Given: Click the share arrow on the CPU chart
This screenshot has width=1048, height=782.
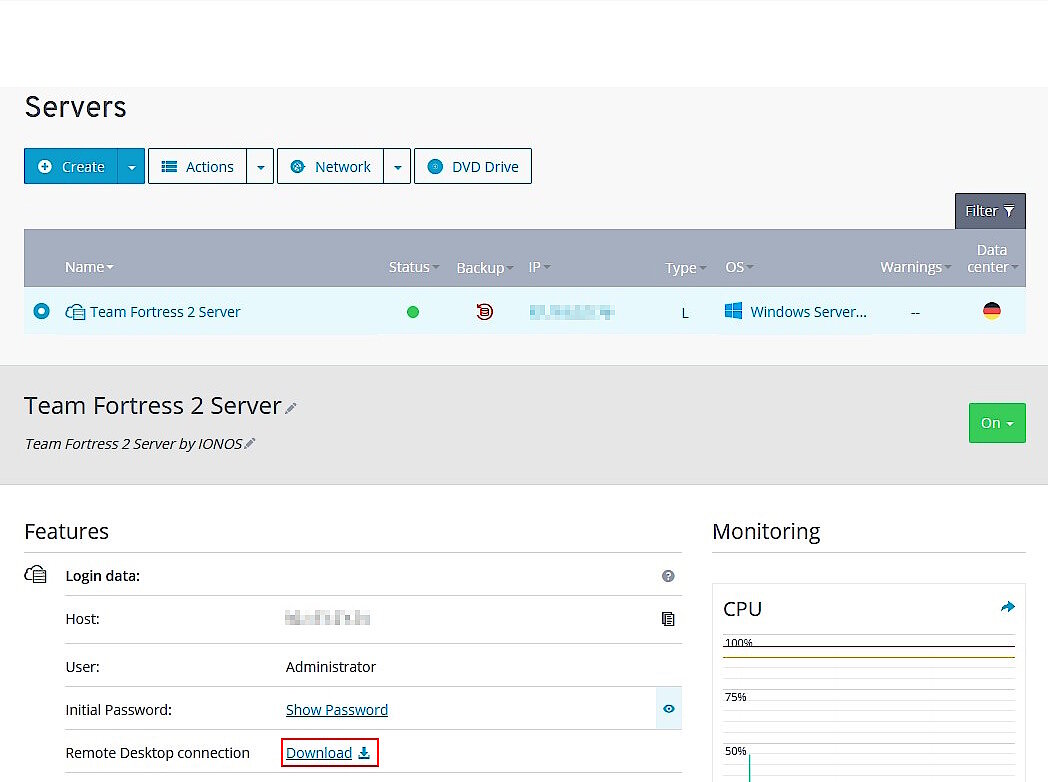Looking at the screenshot, I should click(x=1007, y=606).
